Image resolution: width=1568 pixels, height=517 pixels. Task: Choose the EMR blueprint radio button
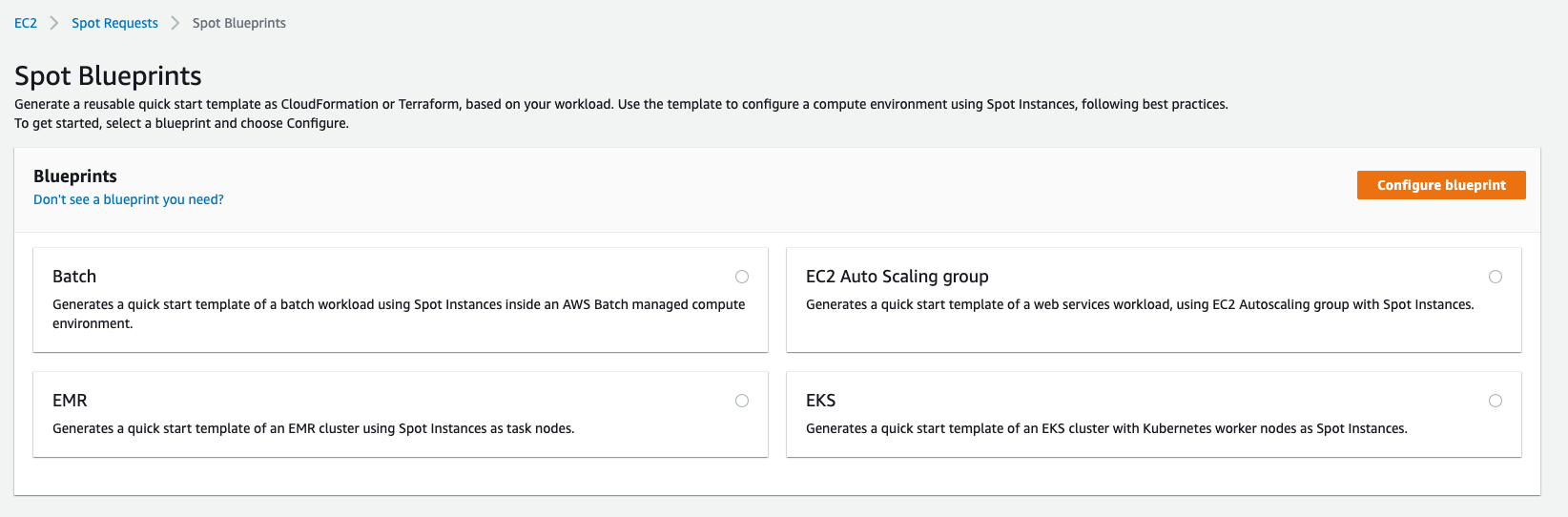(742, 401)
